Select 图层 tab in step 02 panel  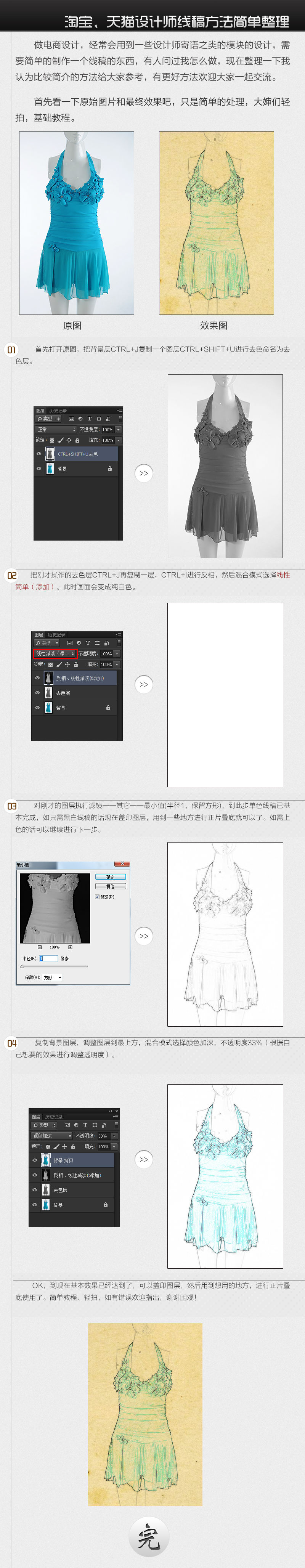(x=39, y=635)
